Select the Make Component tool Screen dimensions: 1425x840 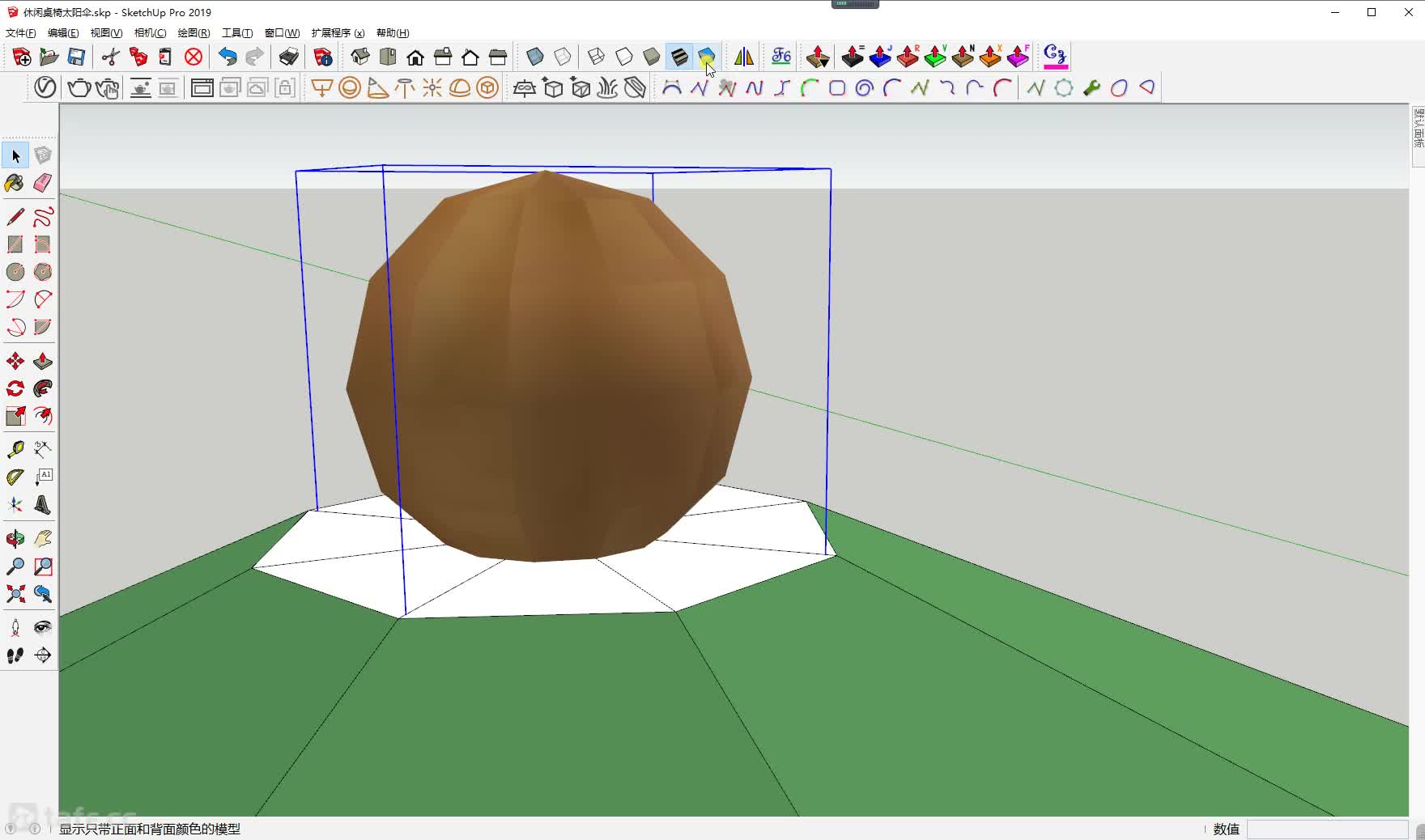tap(43, 155)
